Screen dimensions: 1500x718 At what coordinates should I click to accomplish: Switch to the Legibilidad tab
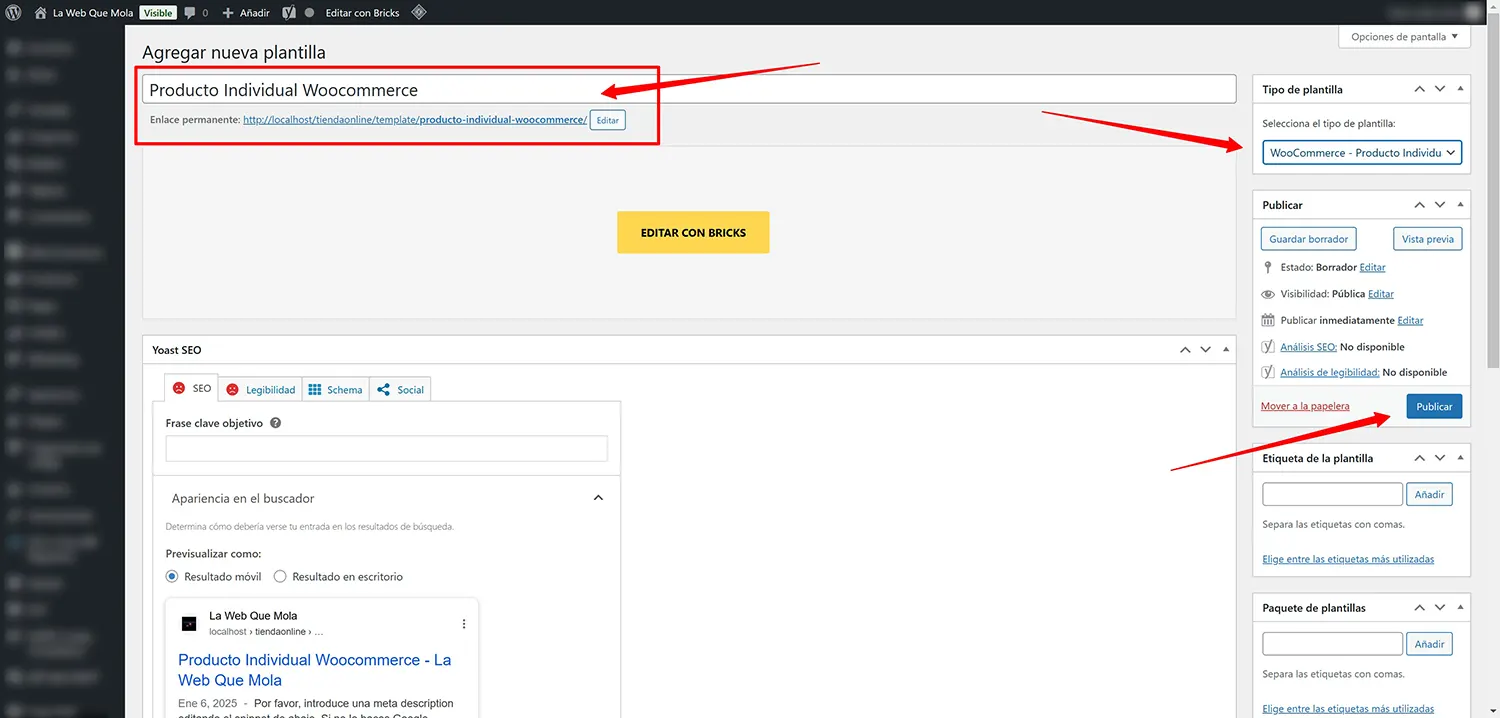(260, 389)
